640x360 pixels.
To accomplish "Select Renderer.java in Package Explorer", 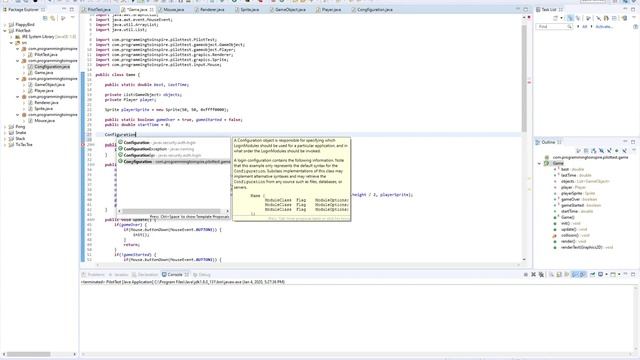I will tap(46, 103).
